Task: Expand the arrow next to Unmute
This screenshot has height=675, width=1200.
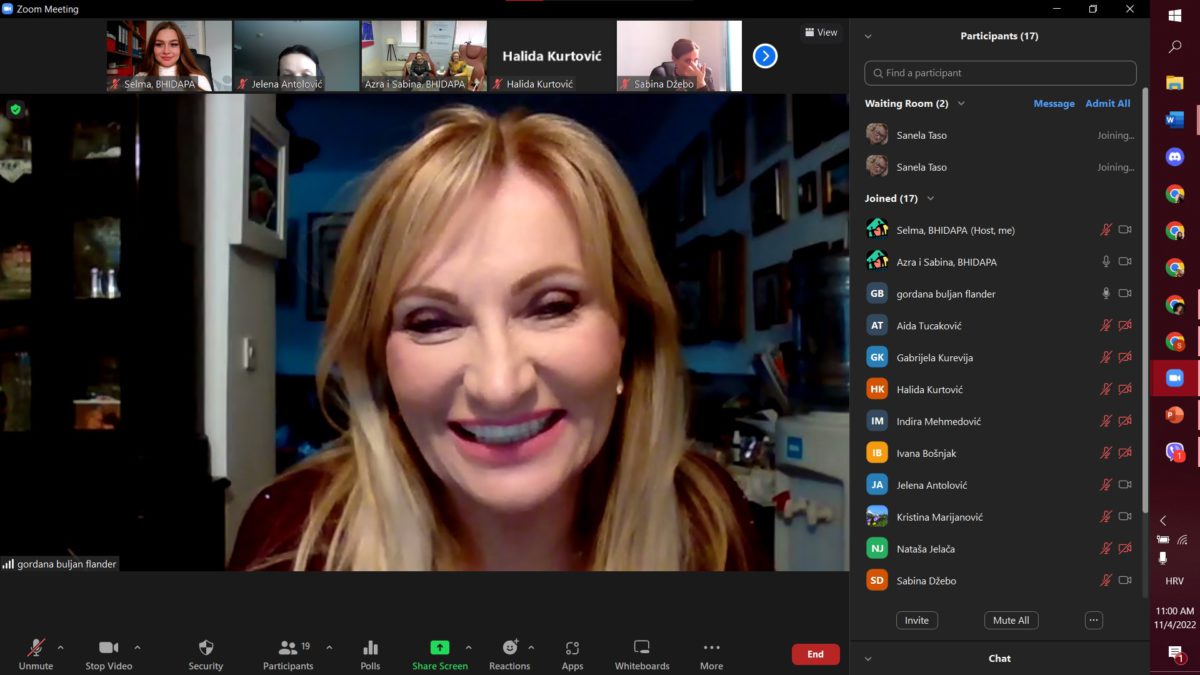Action: coord(60,647)
